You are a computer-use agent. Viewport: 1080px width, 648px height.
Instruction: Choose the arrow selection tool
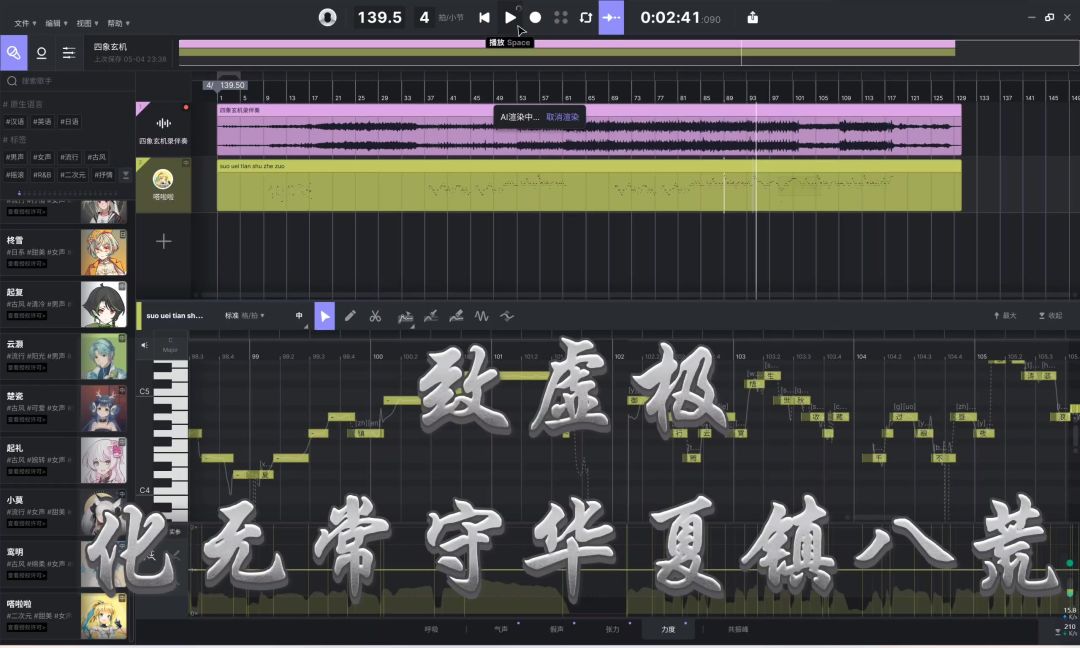coord(324,316)
